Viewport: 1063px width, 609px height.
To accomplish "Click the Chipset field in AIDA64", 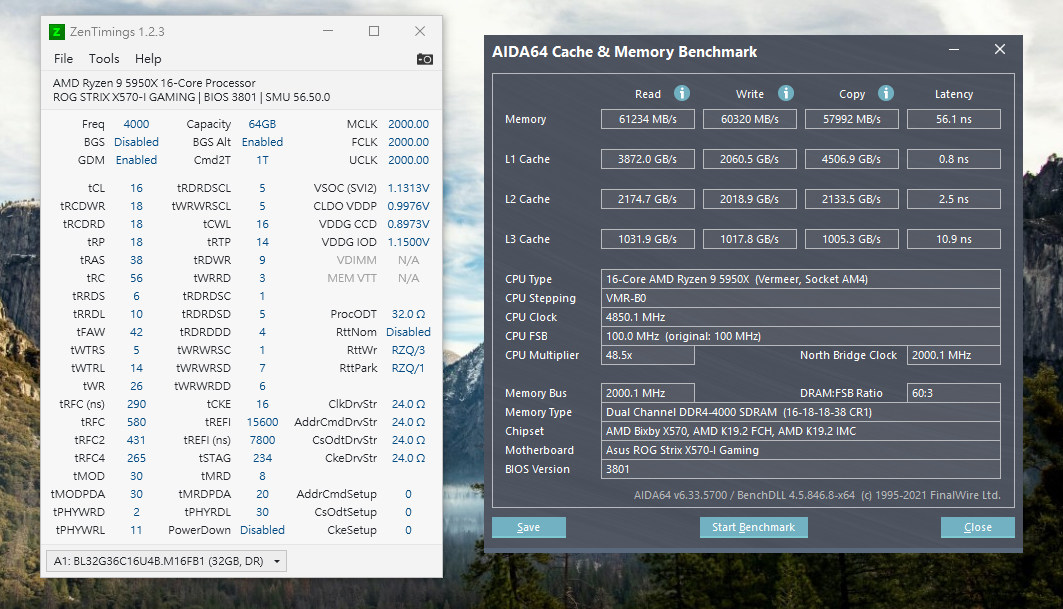I will pos(801,431).
